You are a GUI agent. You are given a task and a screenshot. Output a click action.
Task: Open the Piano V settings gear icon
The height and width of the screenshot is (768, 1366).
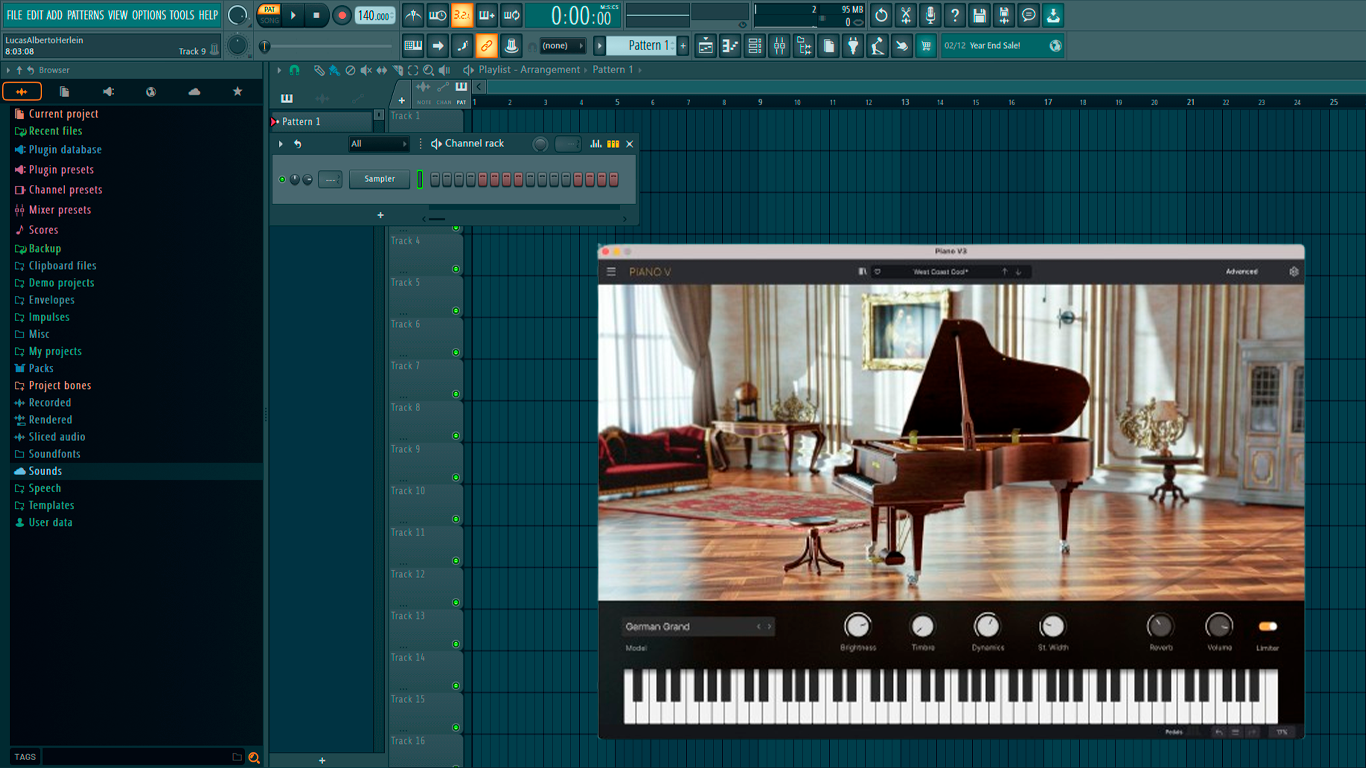pyautogui.click(x=1293, y=272)
